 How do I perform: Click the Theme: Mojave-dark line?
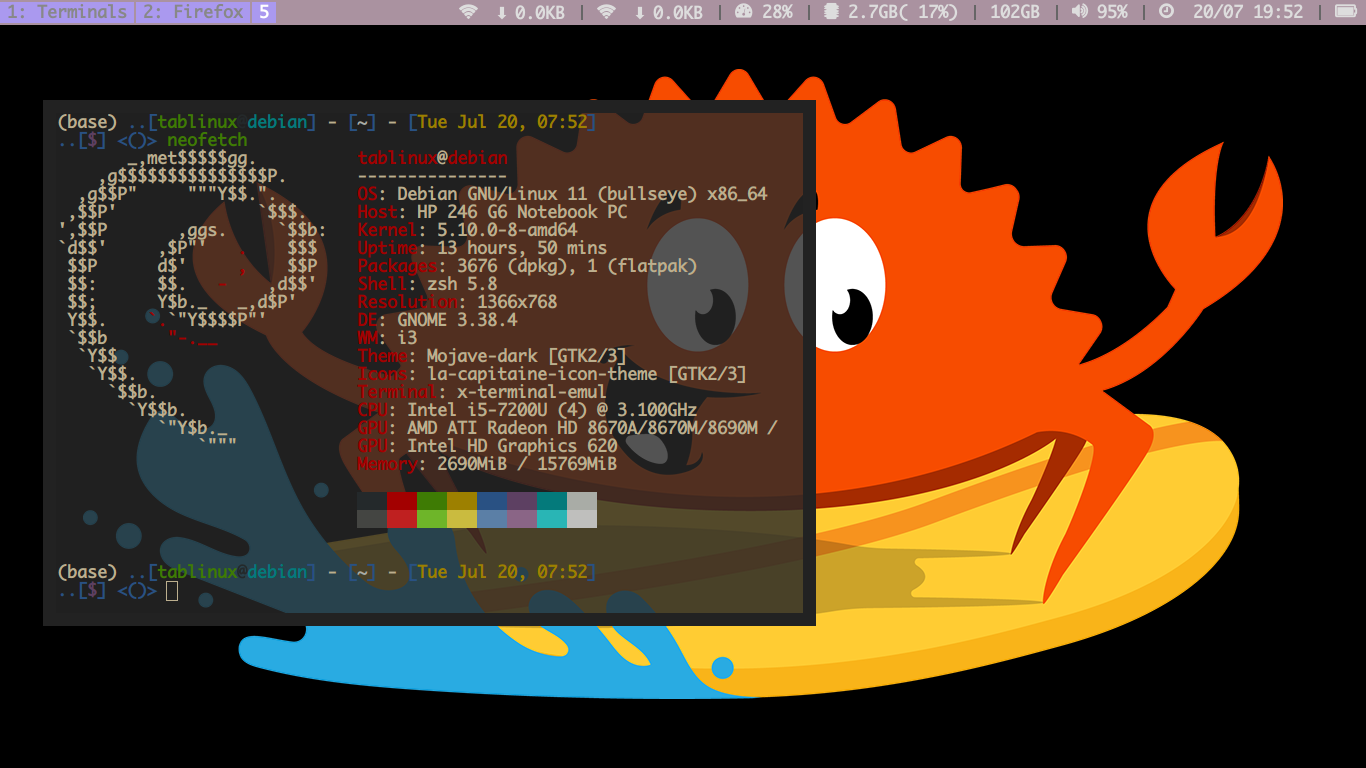tap(492, 356)
